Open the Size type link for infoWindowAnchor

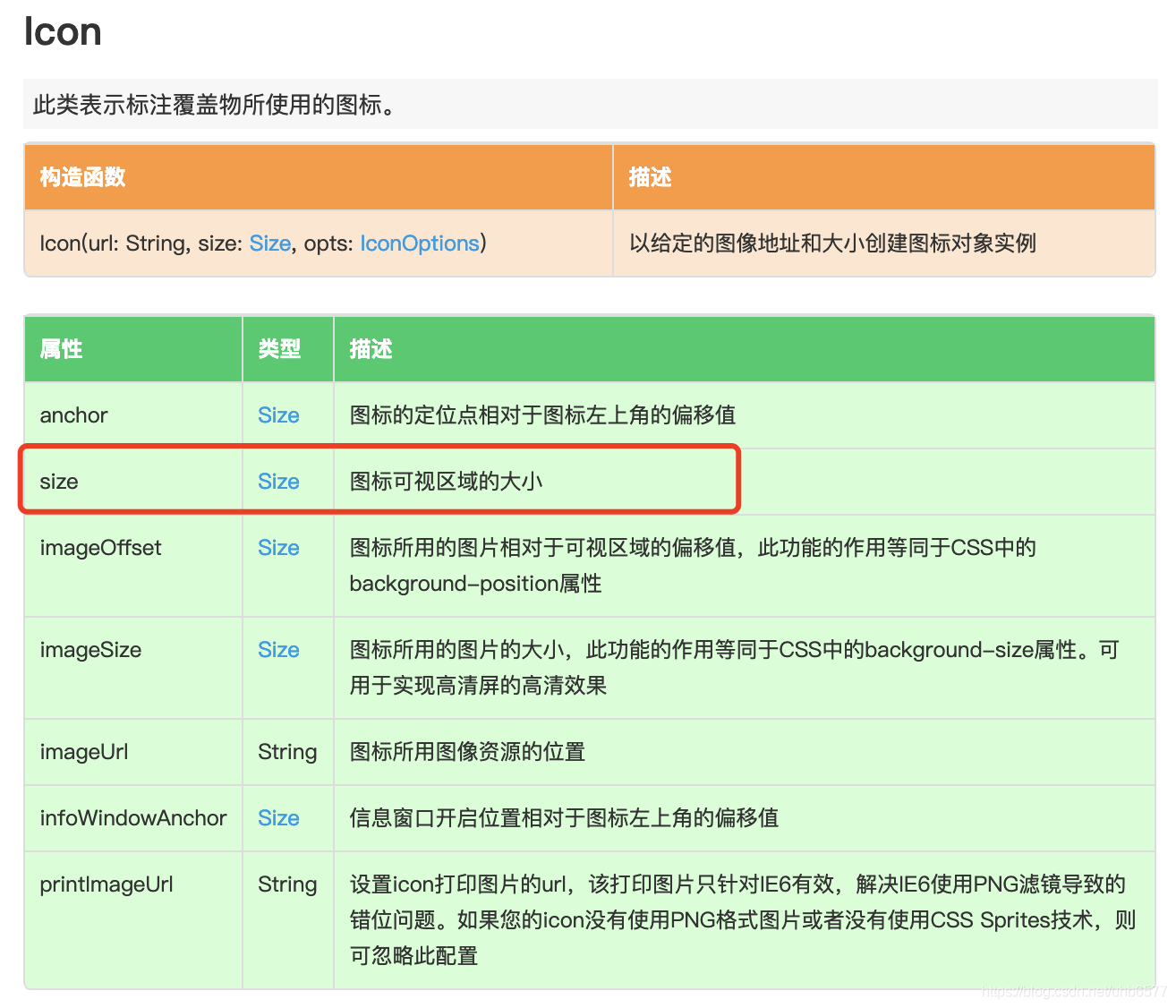(278, 818)
